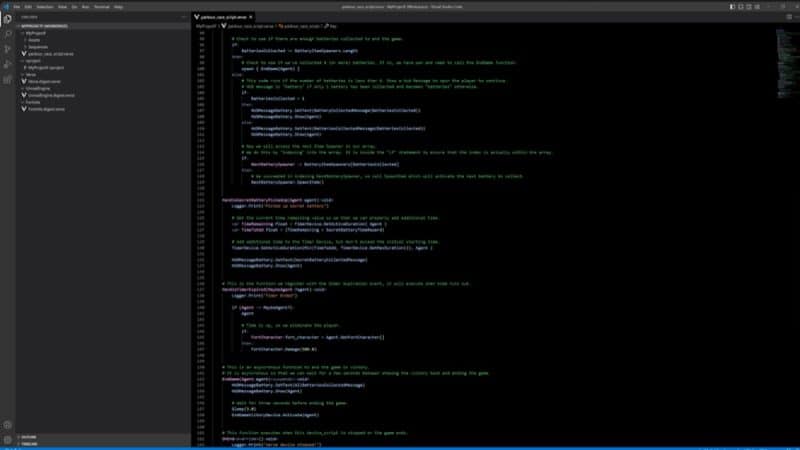Open the Run and Debug view

pos(7,65)
